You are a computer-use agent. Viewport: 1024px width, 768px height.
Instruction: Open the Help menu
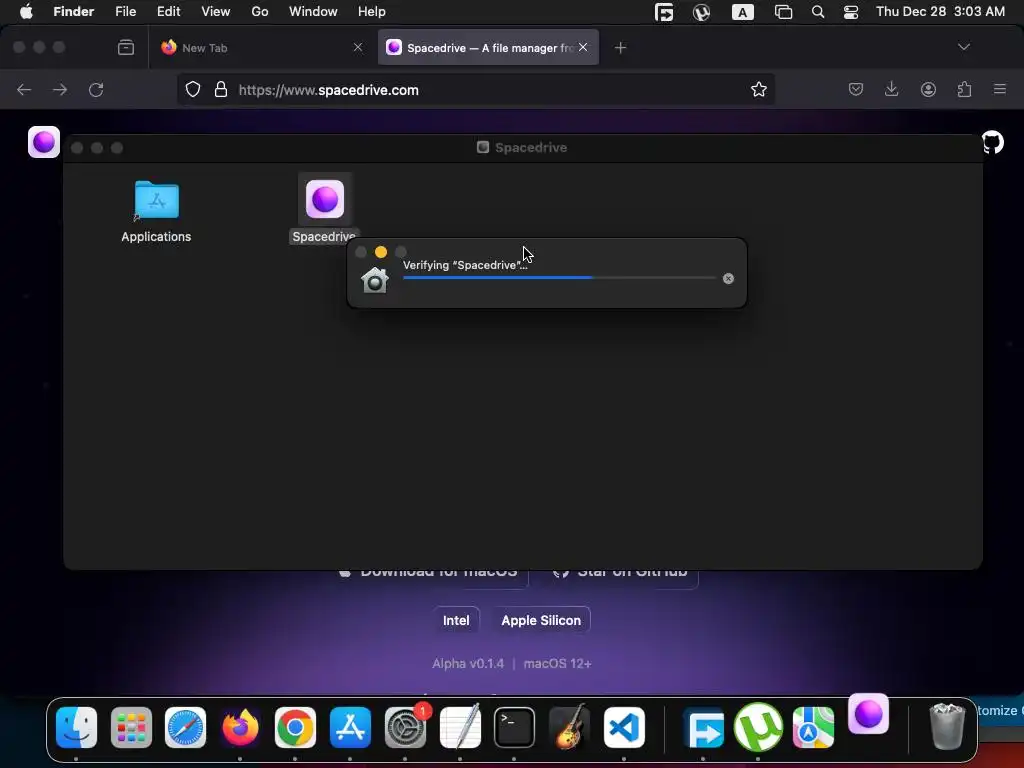(x=372, y=12)
